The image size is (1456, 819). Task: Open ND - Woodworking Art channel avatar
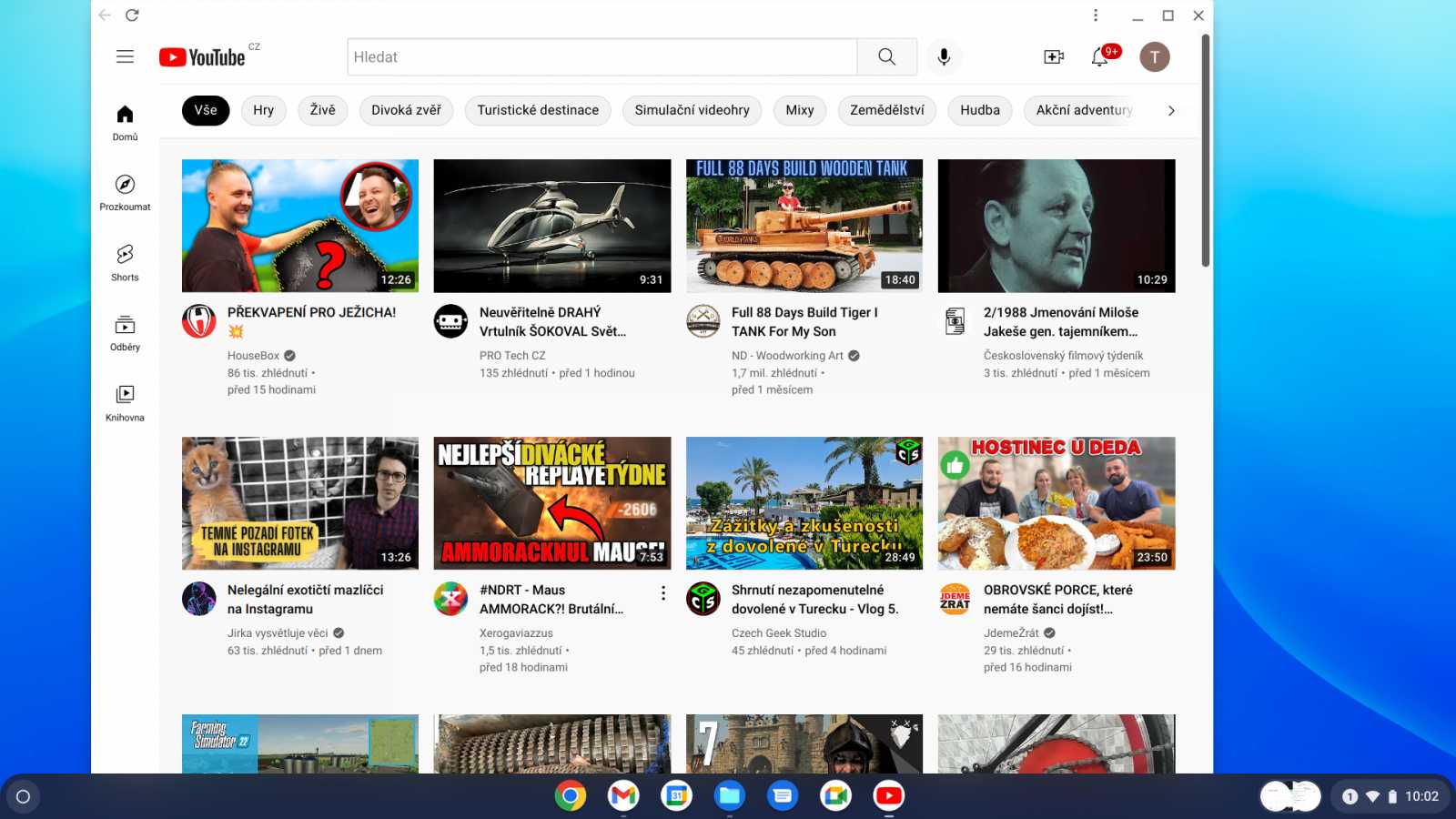point(703,321)
